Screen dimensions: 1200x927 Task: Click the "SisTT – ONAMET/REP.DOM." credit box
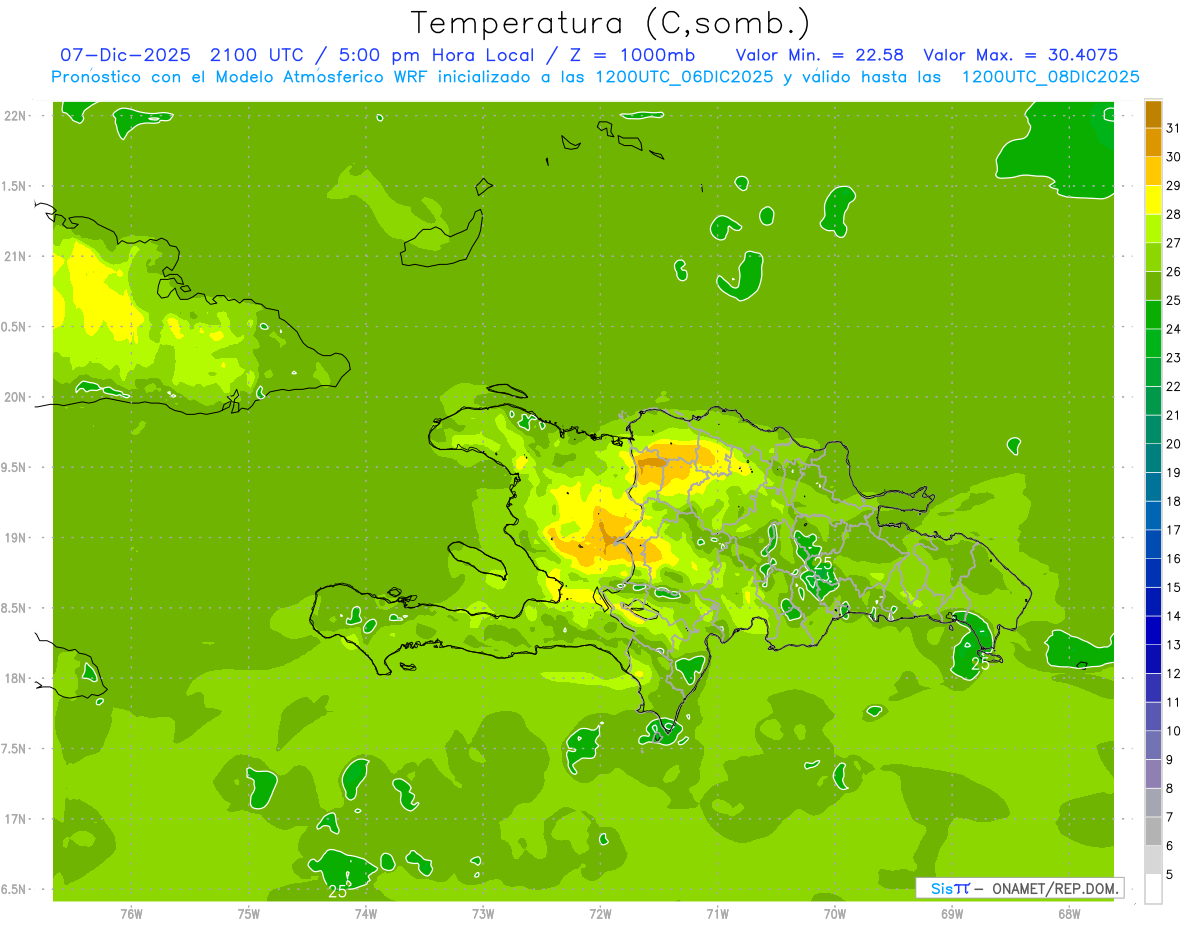tap(1019, 888)
